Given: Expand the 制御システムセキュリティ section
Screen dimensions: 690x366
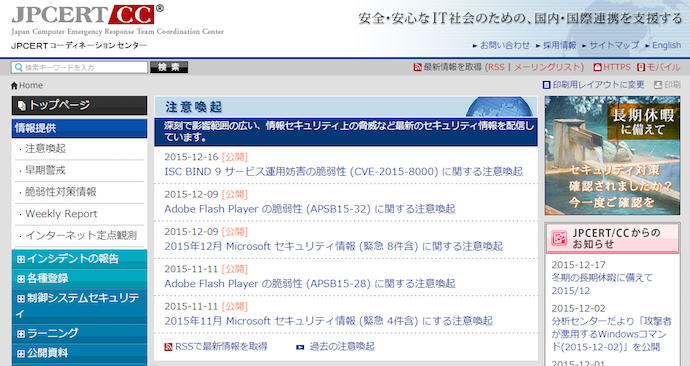Looking at the screenshot, I should point(21,299).
